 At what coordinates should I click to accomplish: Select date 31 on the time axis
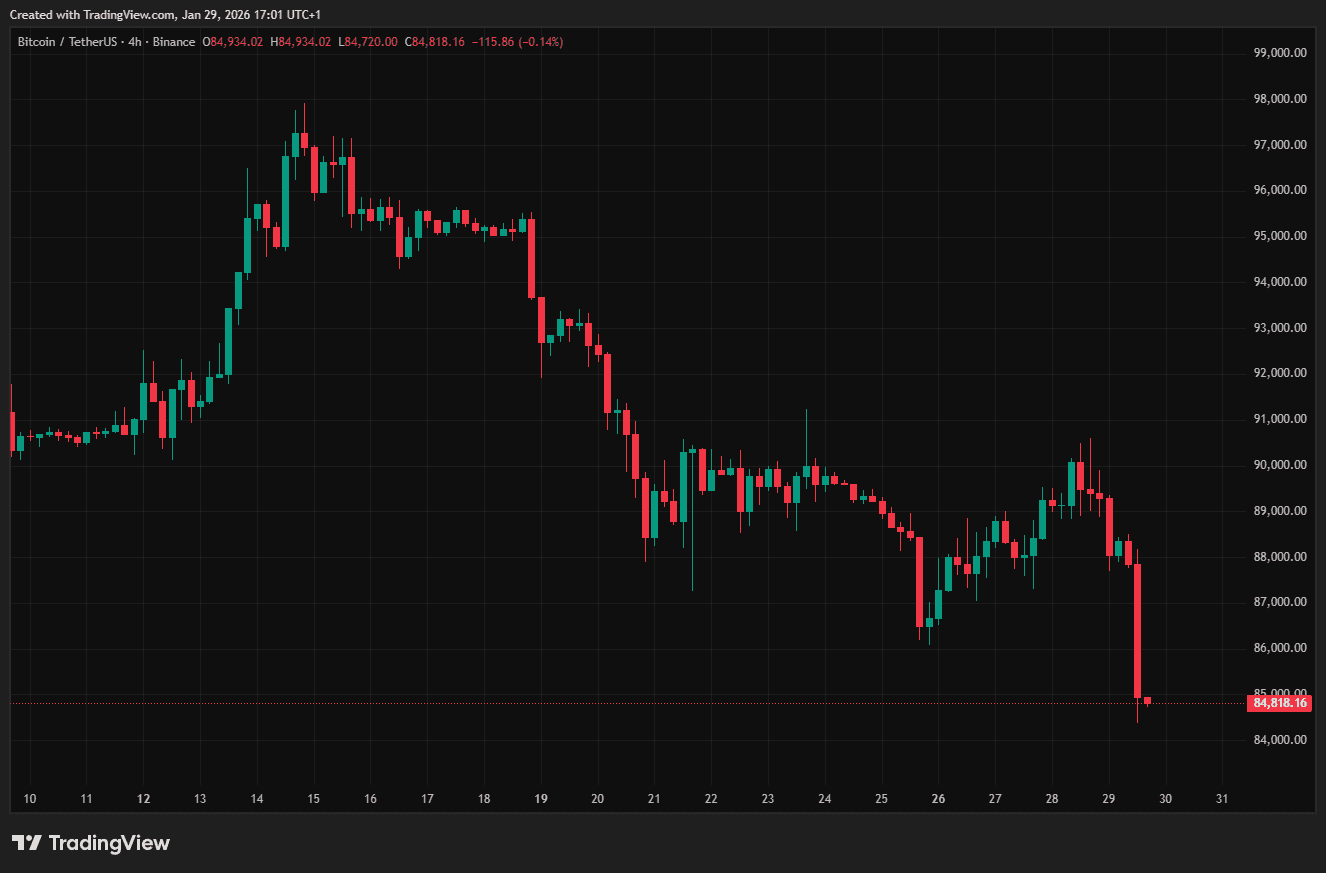pyautogui.click(x=1222, y=799)
